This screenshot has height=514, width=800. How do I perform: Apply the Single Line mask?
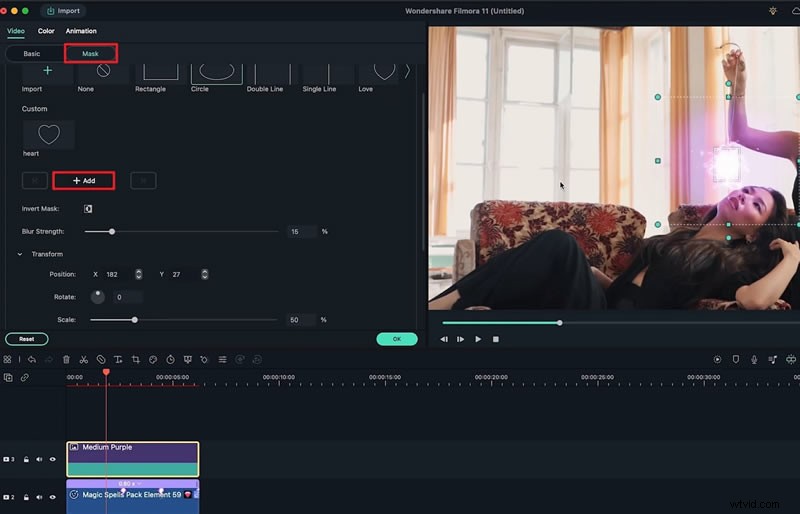tap(329, 73)
